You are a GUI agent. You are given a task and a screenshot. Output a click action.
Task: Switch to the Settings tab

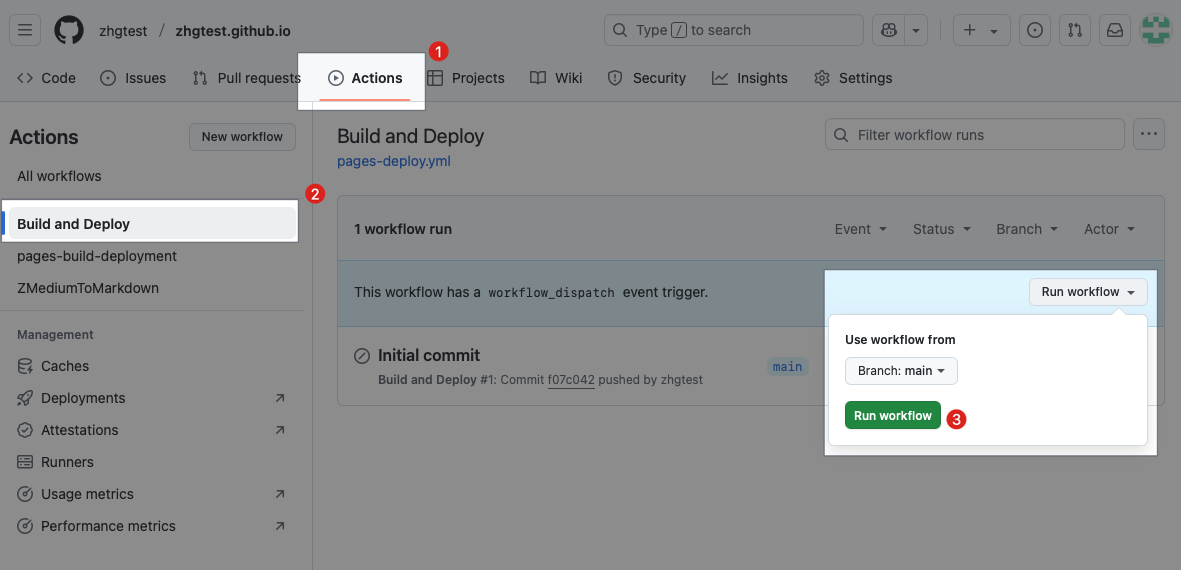[x=853, y=78]
